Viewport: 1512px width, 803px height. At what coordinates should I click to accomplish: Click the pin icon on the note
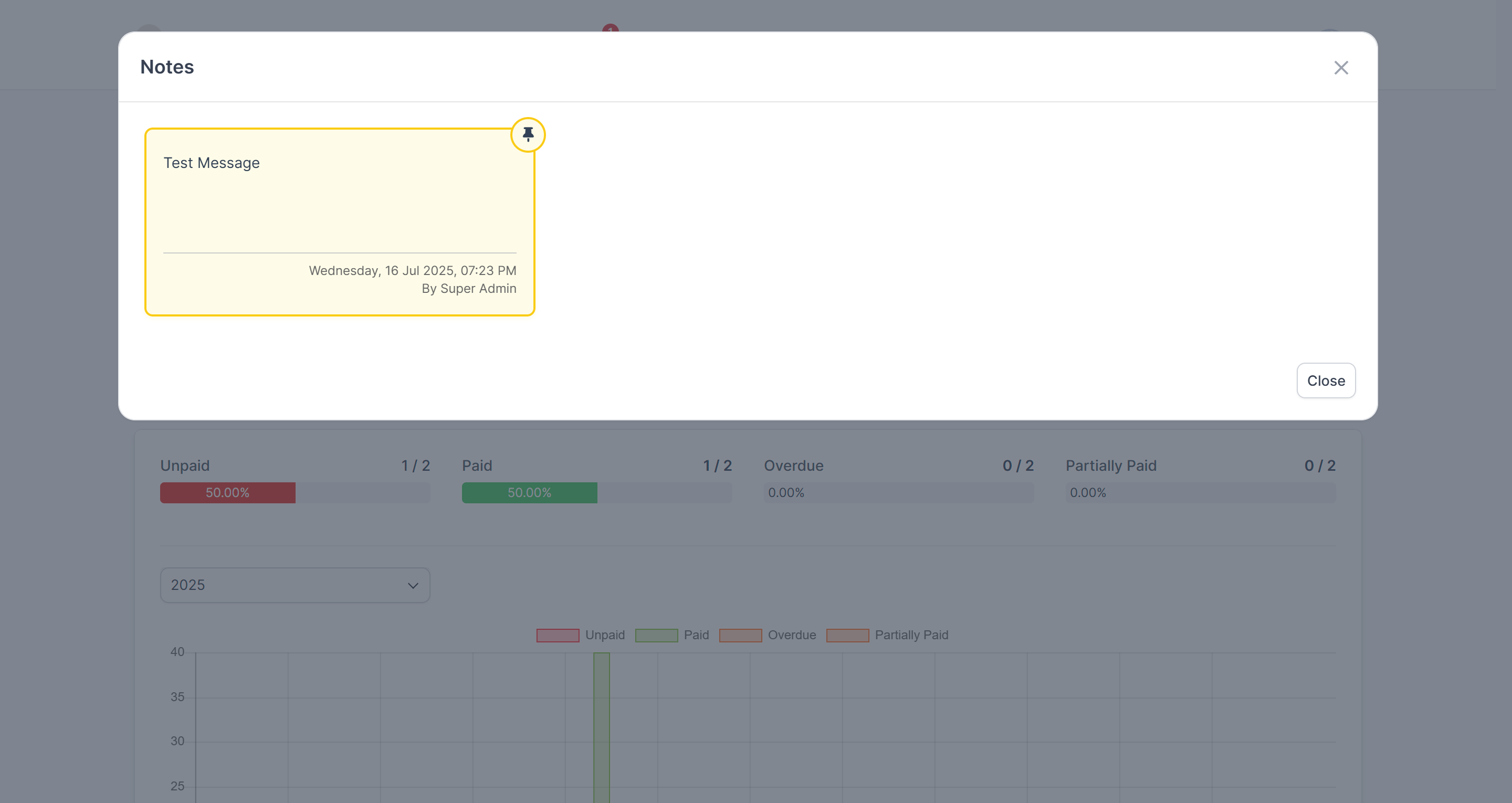coord(528,134)
